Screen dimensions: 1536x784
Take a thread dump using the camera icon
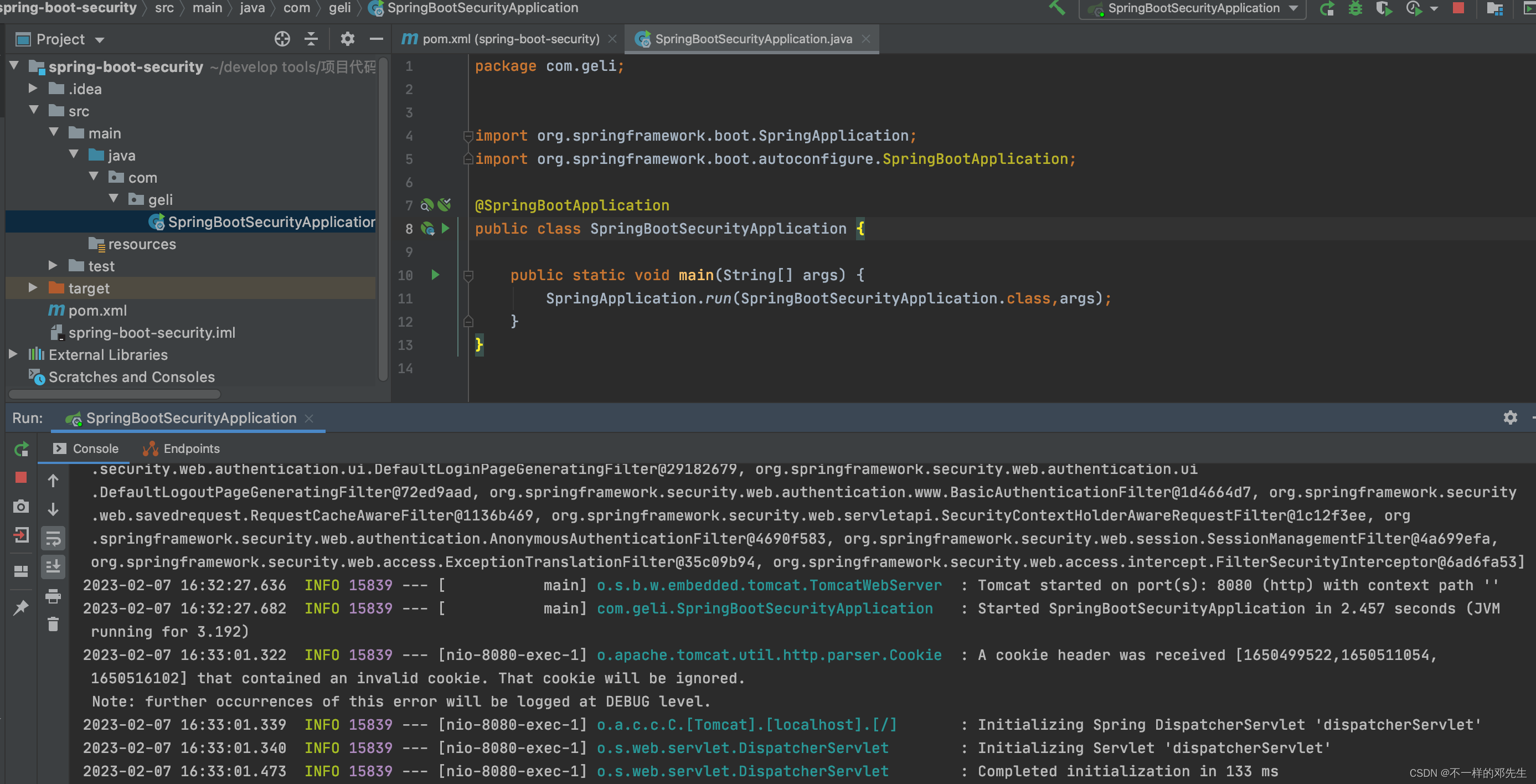[x=21, y=506]
